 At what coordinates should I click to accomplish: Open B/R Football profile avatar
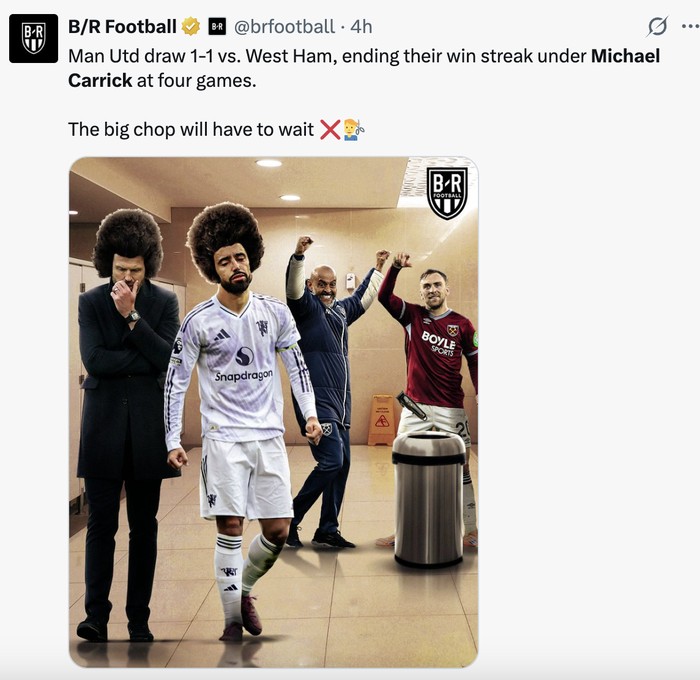pyautogui.click(x=33, y=38)
